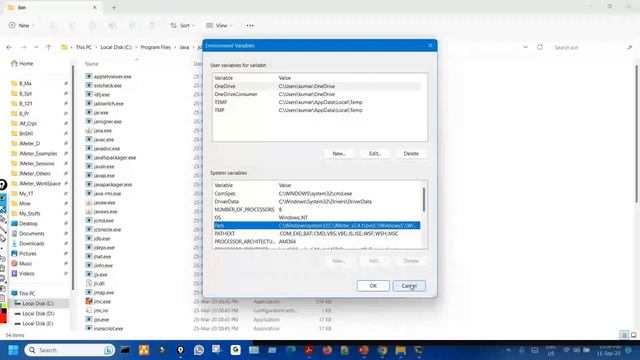This screenshot has width=640, height=360.
Task: Open the Adobe Acrobat taskbar icon
Action: tap(309, 350)
